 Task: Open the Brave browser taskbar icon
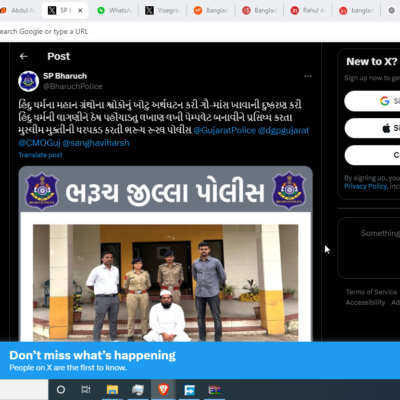[163, 389]
